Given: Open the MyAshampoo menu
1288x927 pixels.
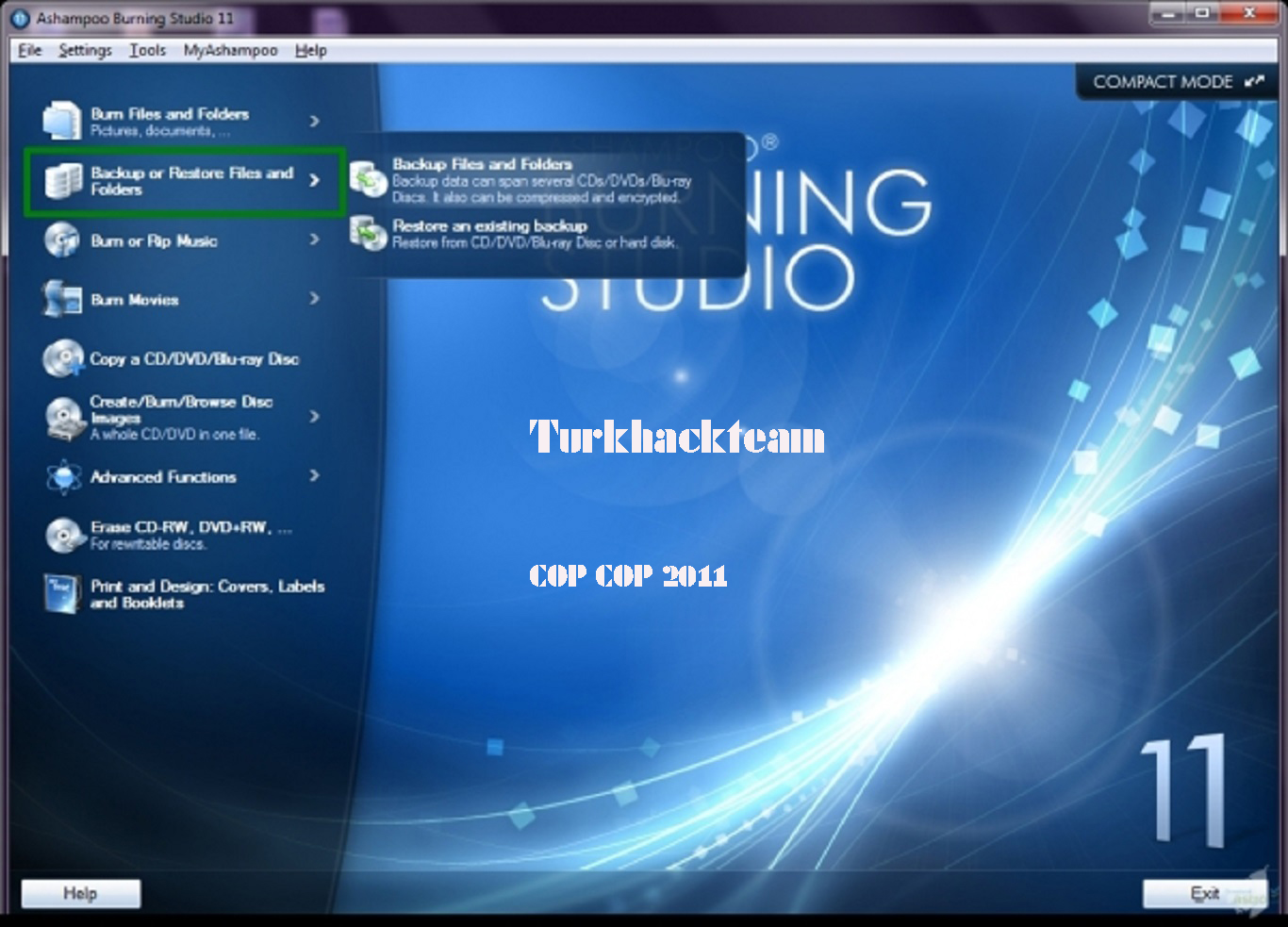Looking at the screenshot, I should pos(230,50).
